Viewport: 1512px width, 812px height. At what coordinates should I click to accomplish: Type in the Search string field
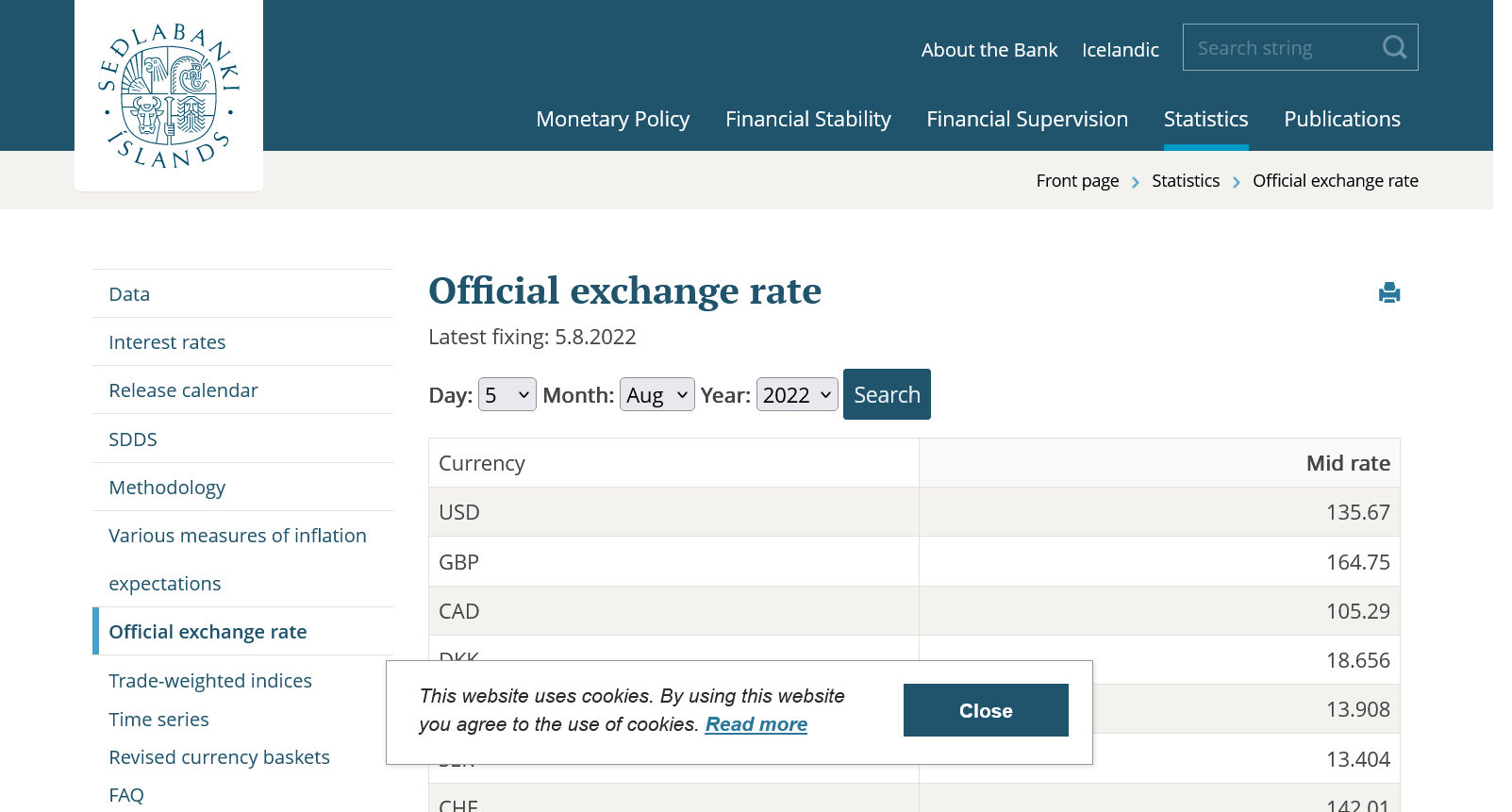(x=1278, y=48)
